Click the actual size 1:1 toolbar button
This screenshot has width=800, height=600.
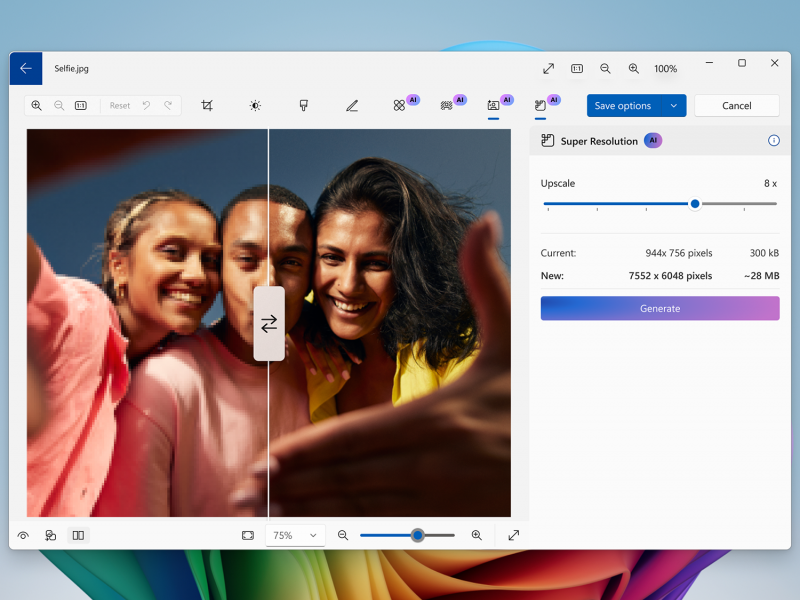(x=80, y=105)
